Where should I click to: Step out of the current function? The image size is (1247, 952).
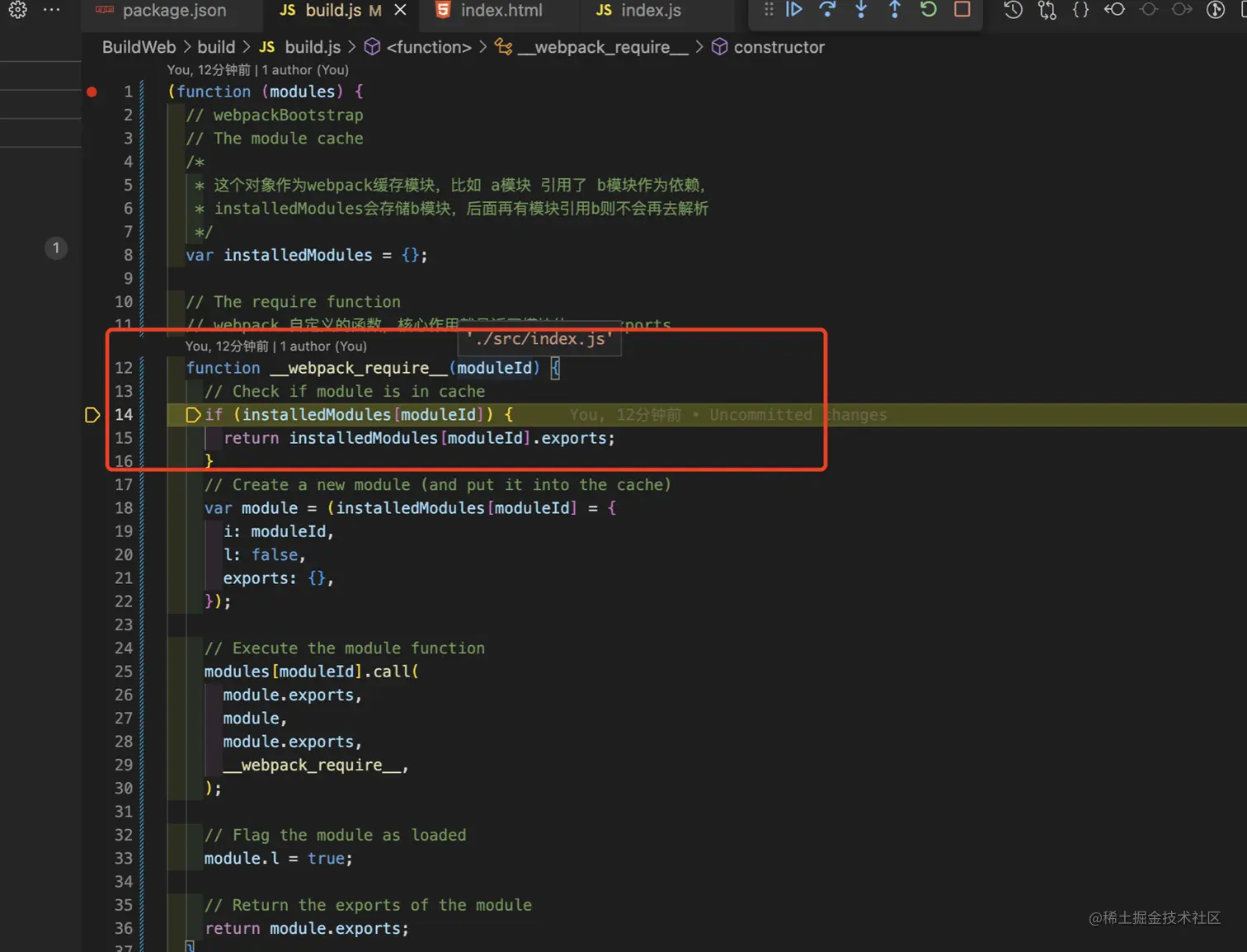895,10
